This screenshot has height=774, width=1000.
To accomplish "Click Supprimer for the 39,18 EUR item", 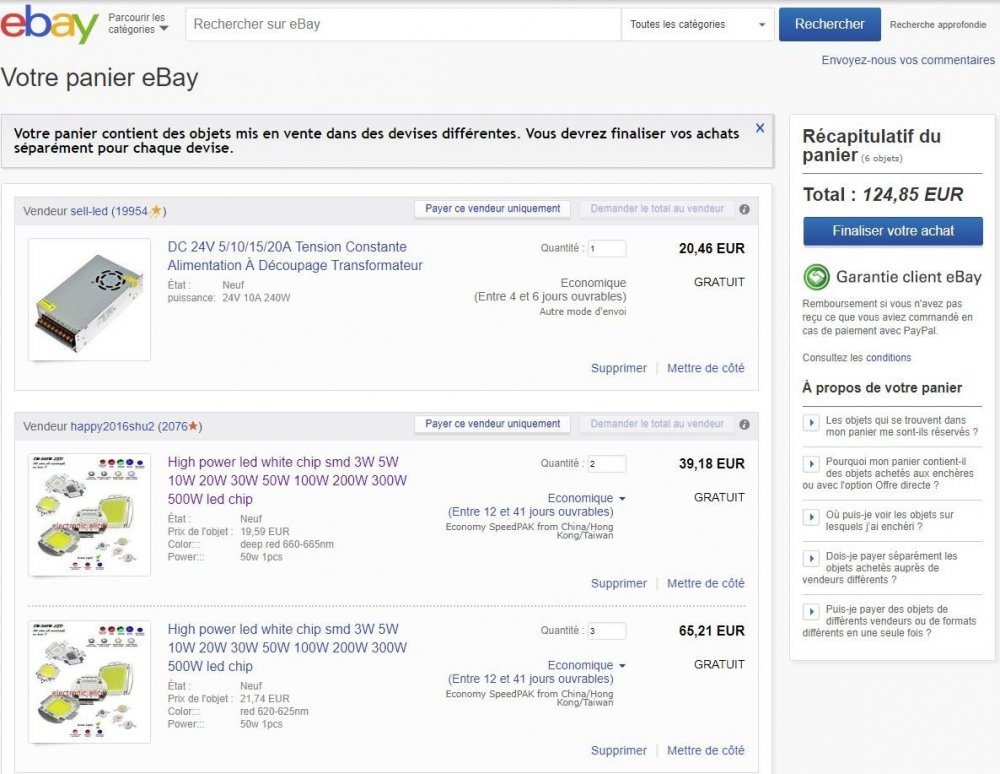I will pyautogui.click(x=619, y=583).
